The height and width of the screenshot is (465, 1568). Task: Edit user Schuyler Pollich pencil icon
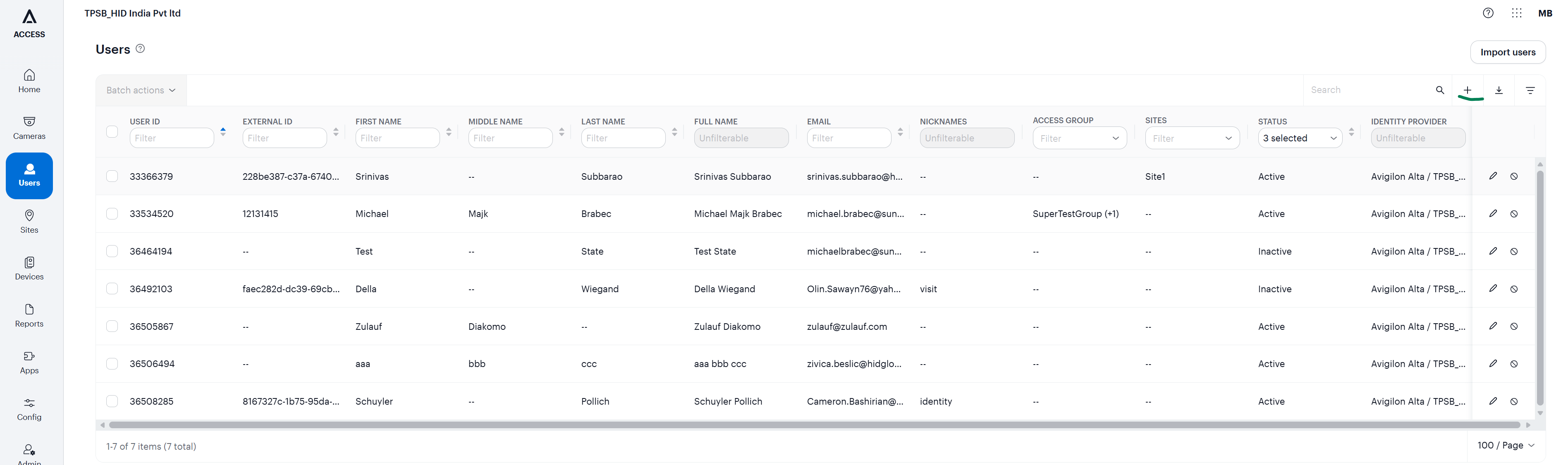click(x=1493, y=401)
